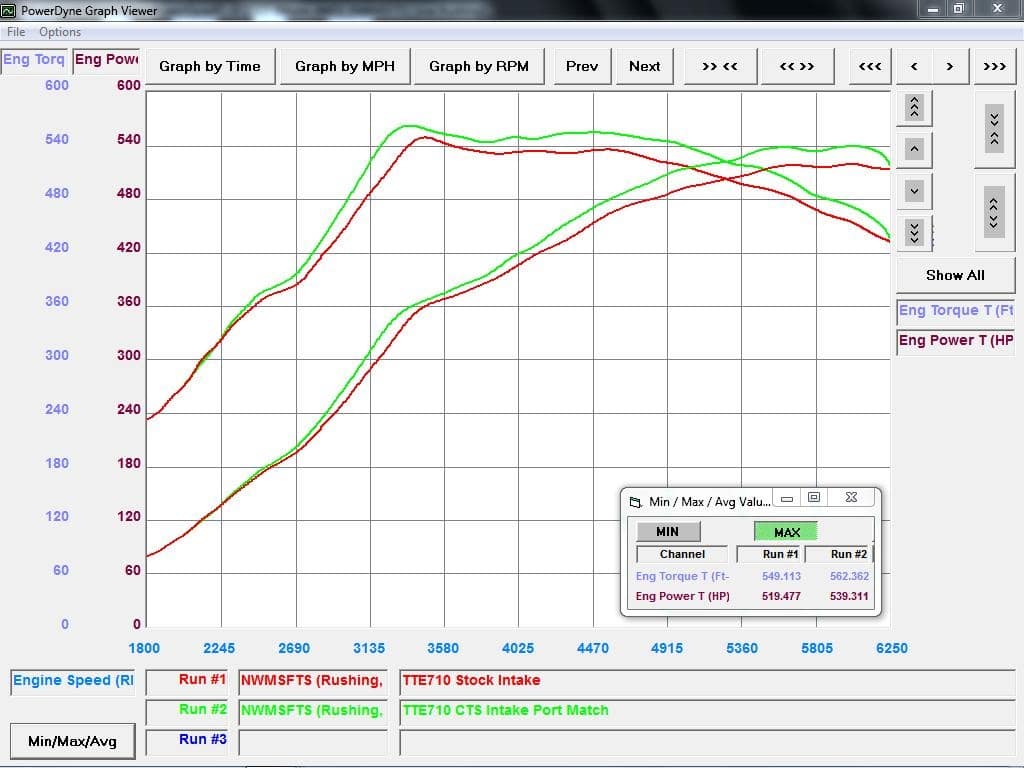Click the lower double-chevron scale icon far right

[x=994, y=211]
